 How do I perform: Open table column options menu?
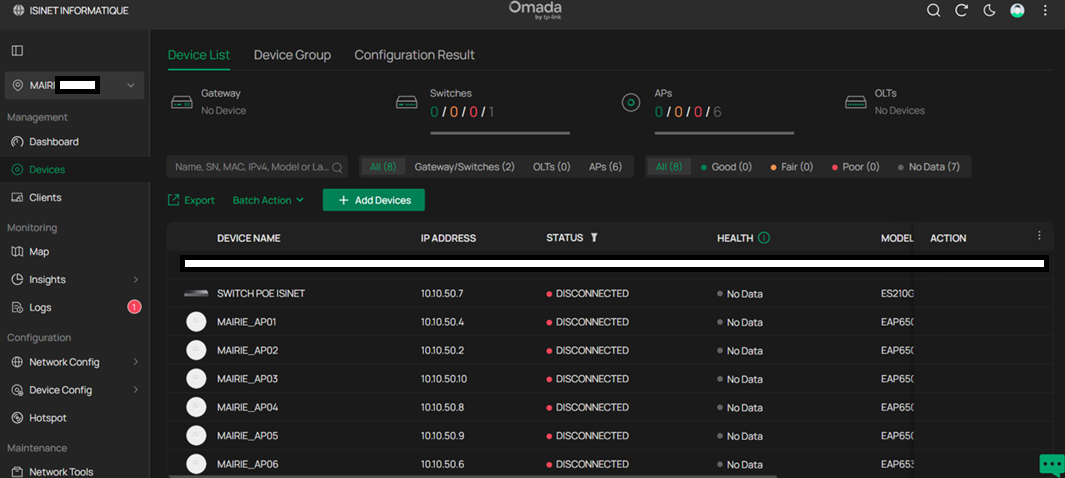click(1039, 235)
